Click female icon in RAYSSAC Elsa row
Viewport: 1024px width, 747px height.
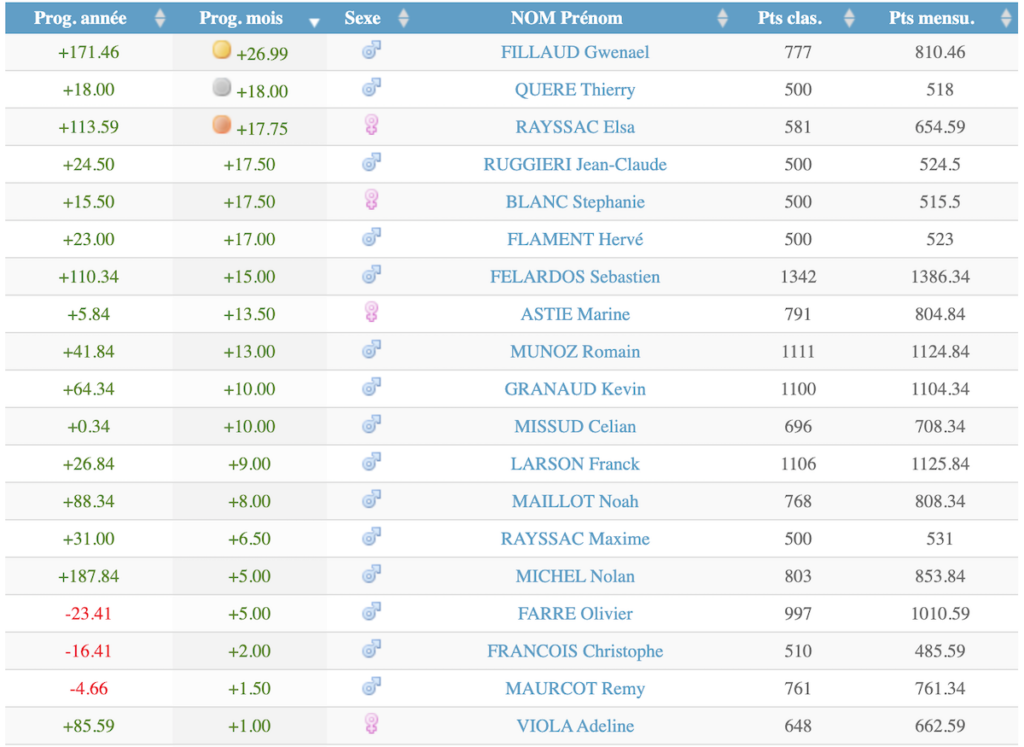372,125
